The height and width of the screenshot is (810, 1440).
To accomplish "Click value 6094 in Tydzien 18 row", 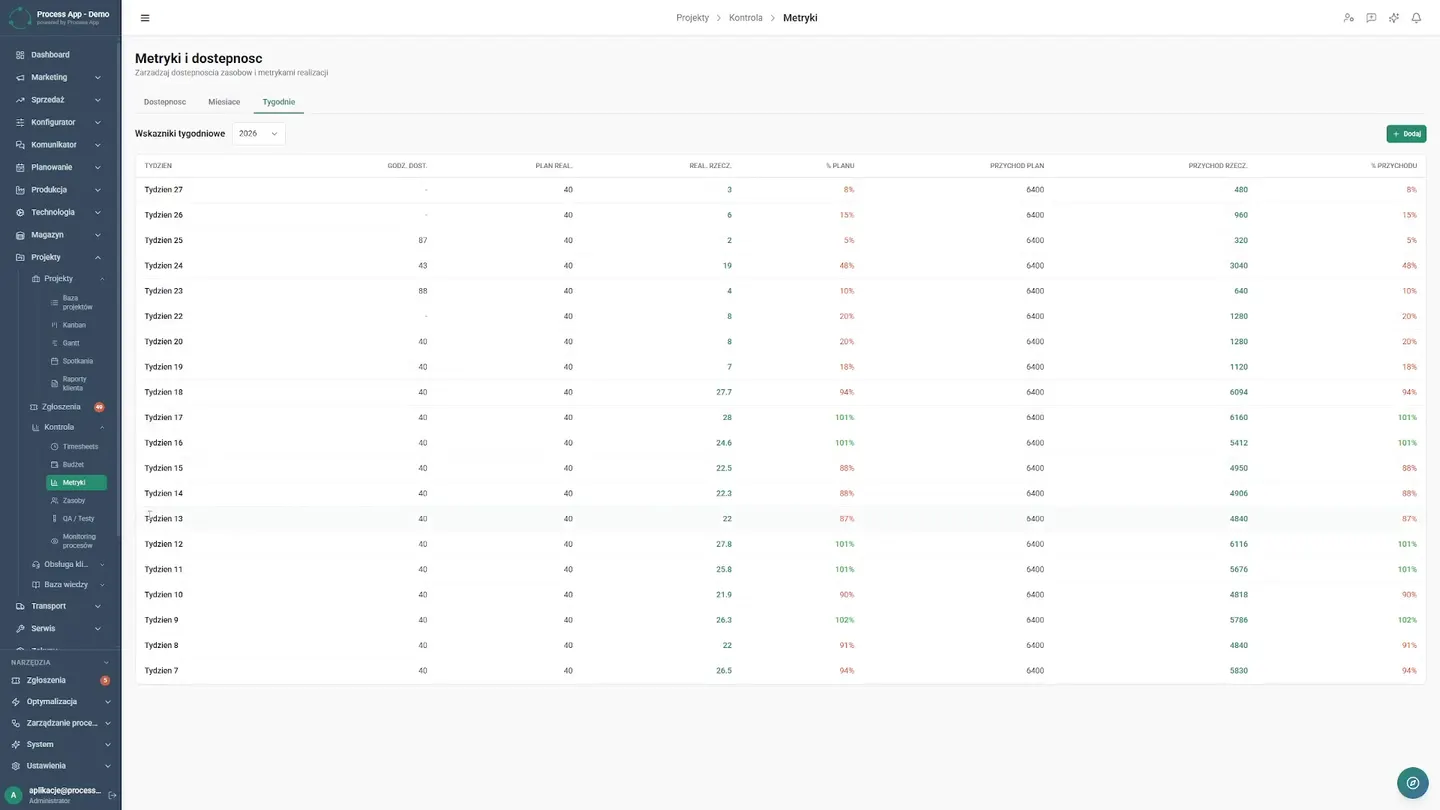I will pyautogui.click(x=1239, y=393).
